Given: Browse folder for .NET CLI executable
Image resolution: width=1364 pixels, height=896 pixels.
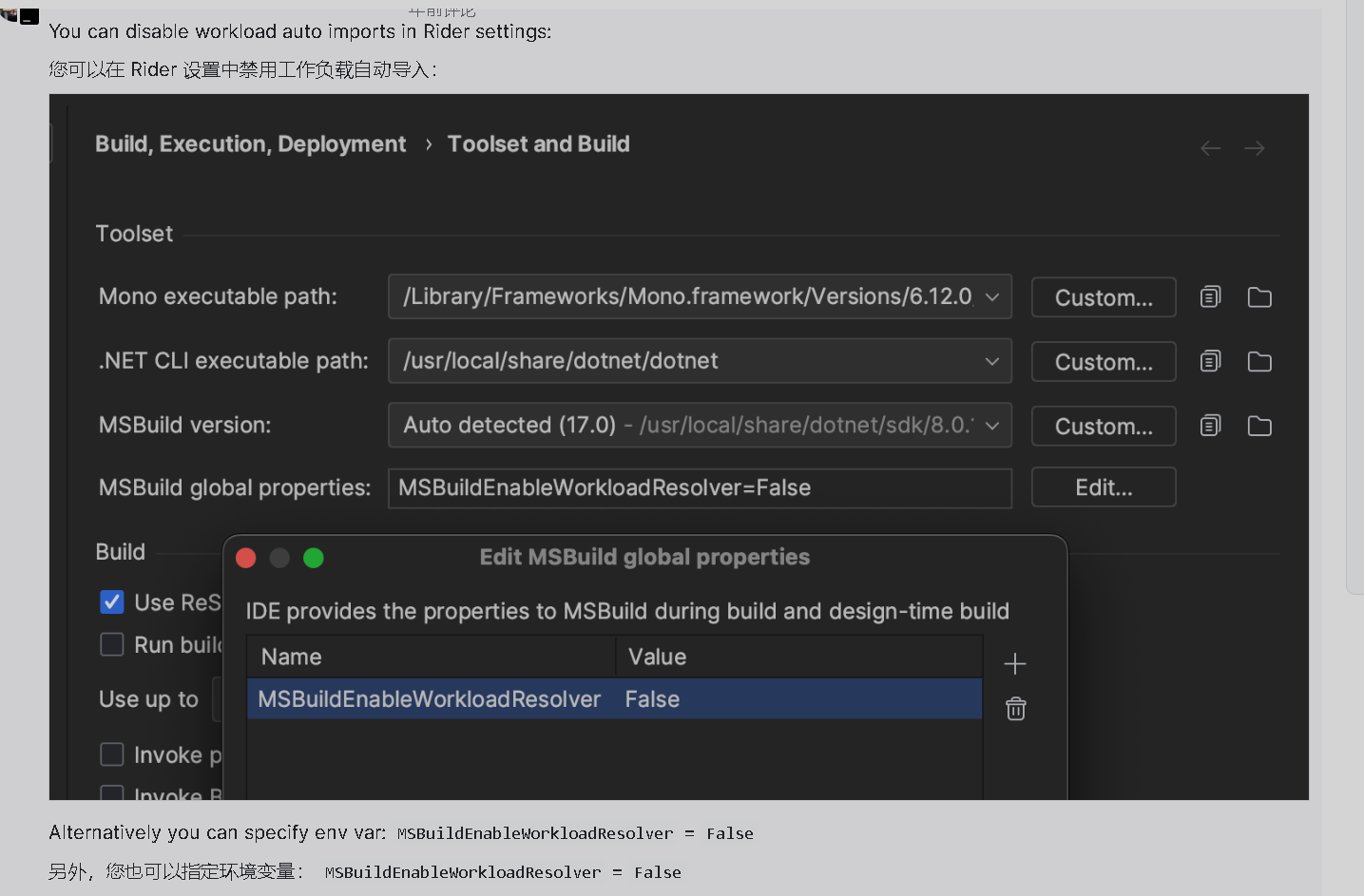Looking at the screenshot, I should [x=1258, y=361].
